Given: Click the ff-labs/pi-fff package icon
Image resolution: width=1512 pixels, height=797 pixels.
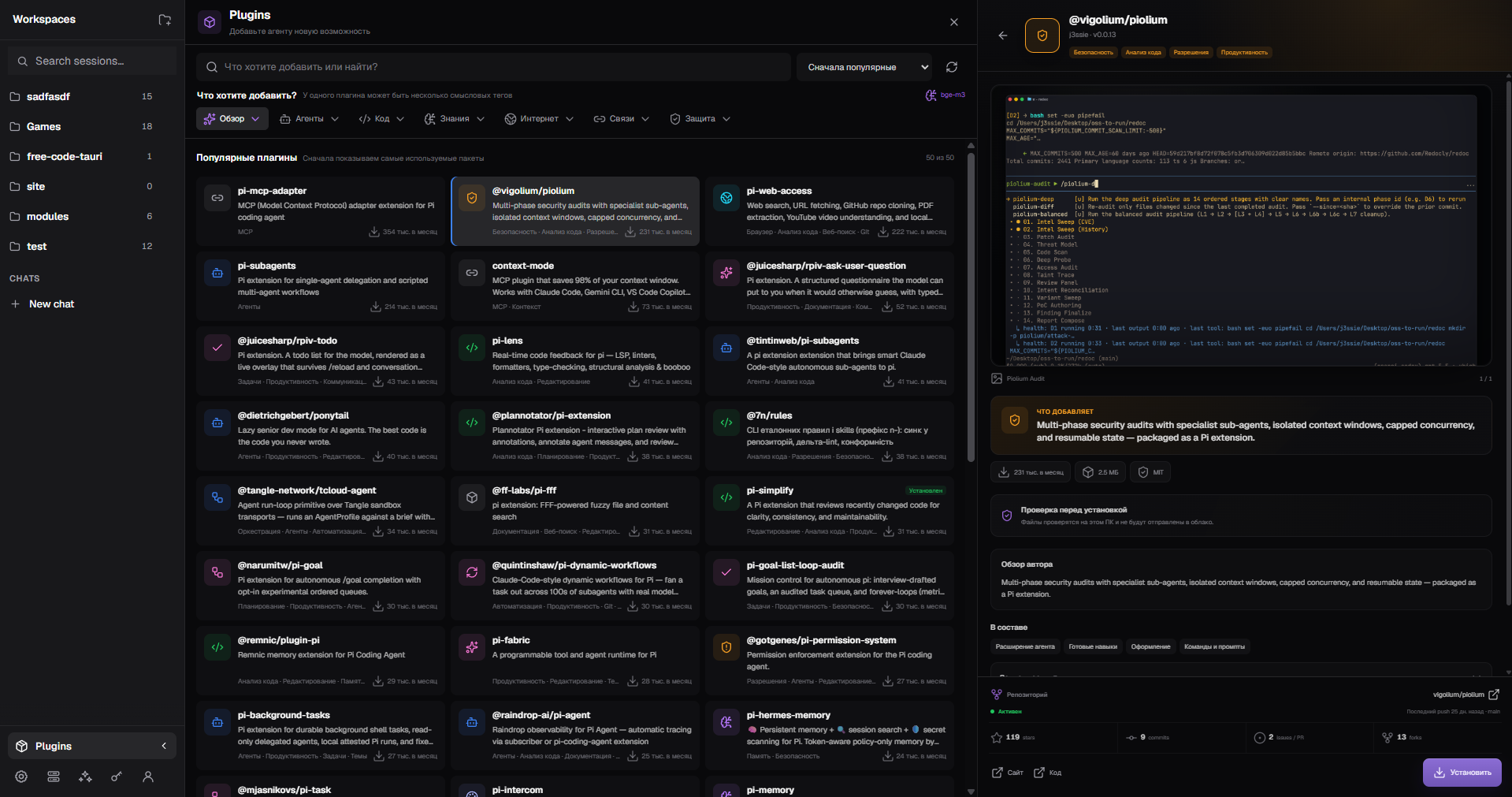Looking at the screenshot, I should [x=472, y=497].
